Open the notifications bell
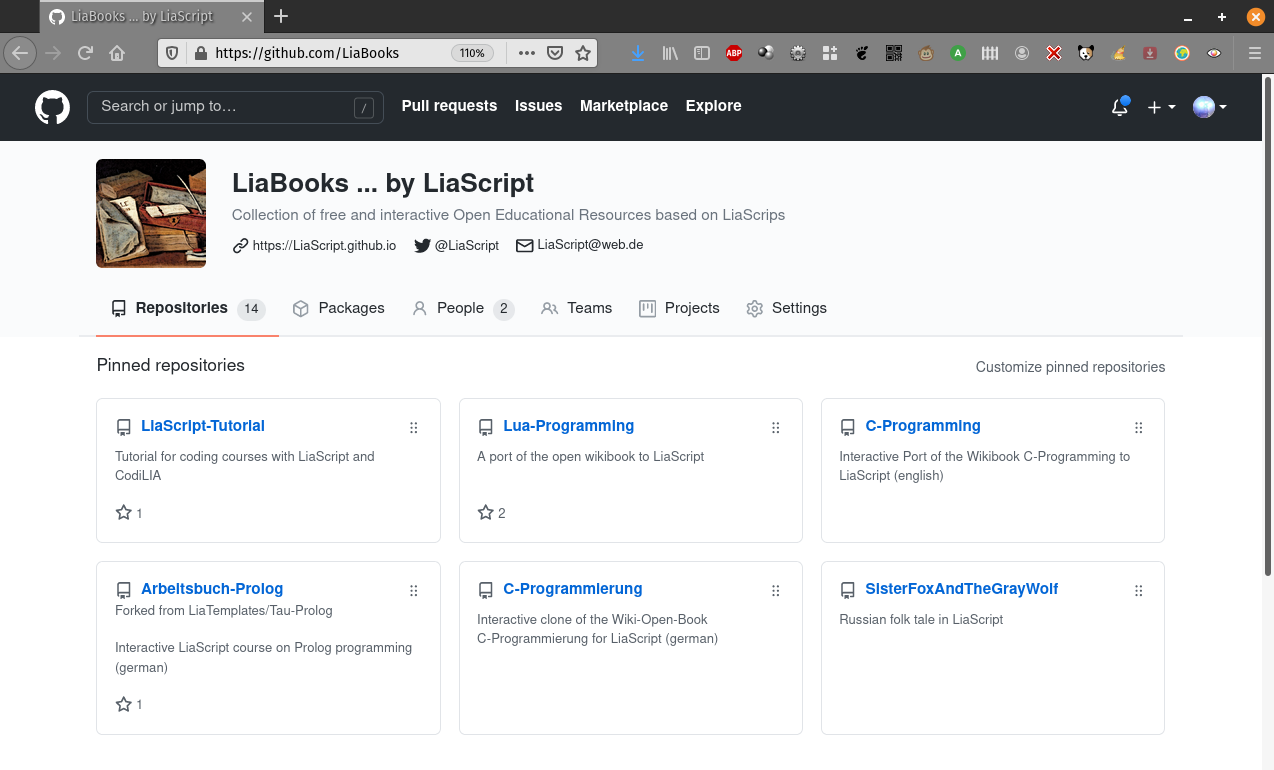This screenshot has width=1274, height=770. click(x=1120, y=107)
